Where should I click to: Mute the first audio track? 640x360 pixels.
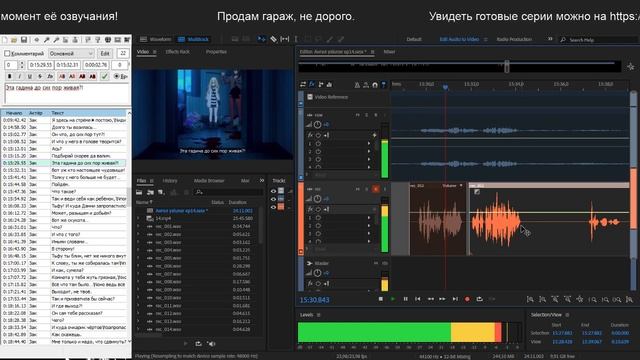point(358,115)
